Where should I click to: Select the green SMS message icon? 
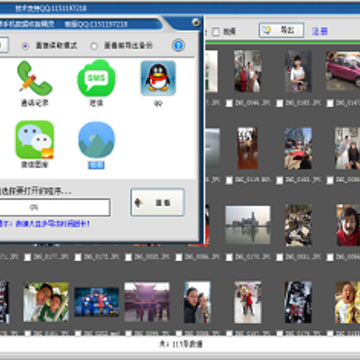coord(96,78)
